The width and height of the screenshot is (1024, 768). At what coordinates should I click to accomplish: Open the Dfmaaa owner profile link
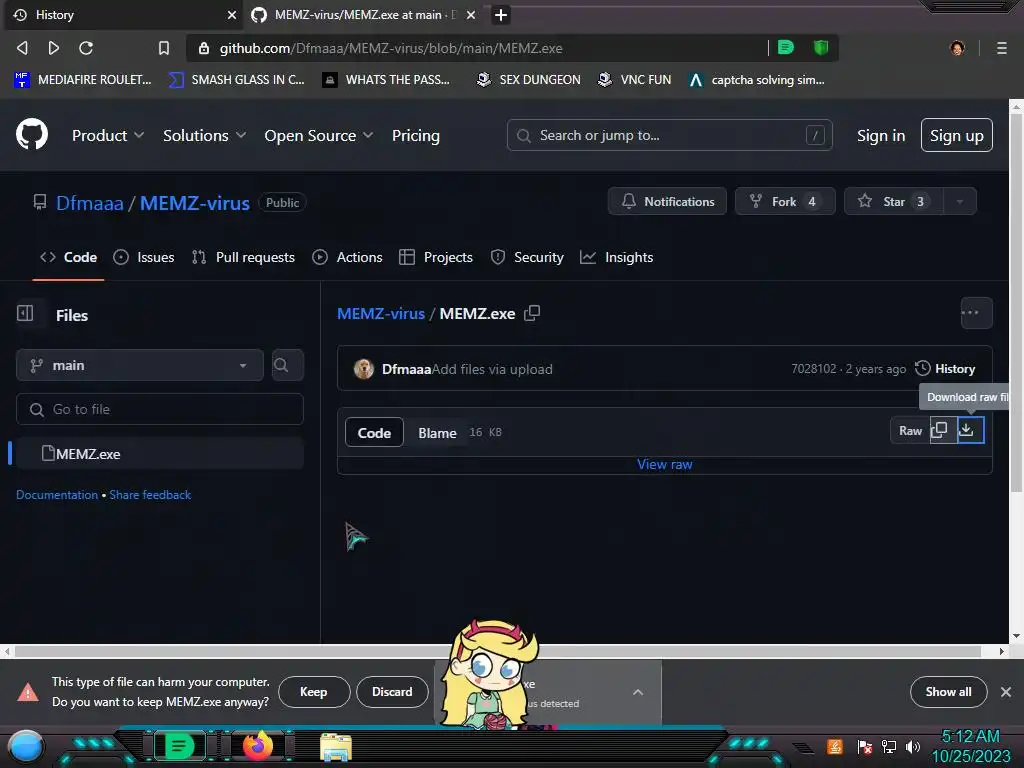point(89,203)
